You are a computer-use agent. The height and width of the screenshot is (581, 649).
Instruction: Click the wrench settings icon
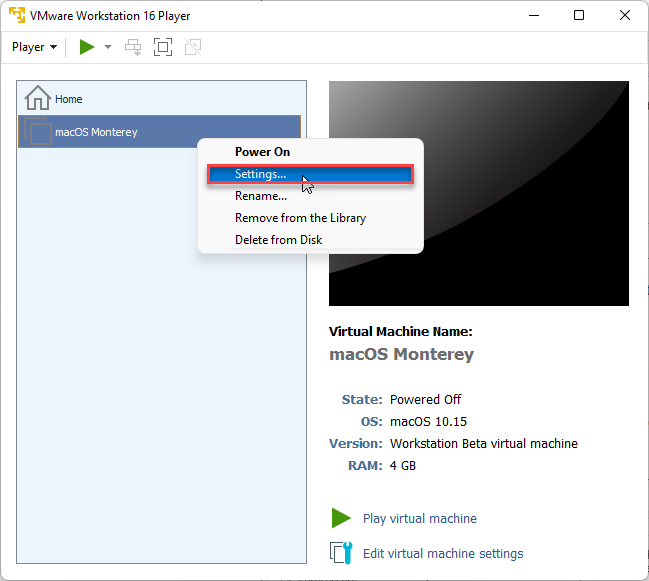click(341, 553)
